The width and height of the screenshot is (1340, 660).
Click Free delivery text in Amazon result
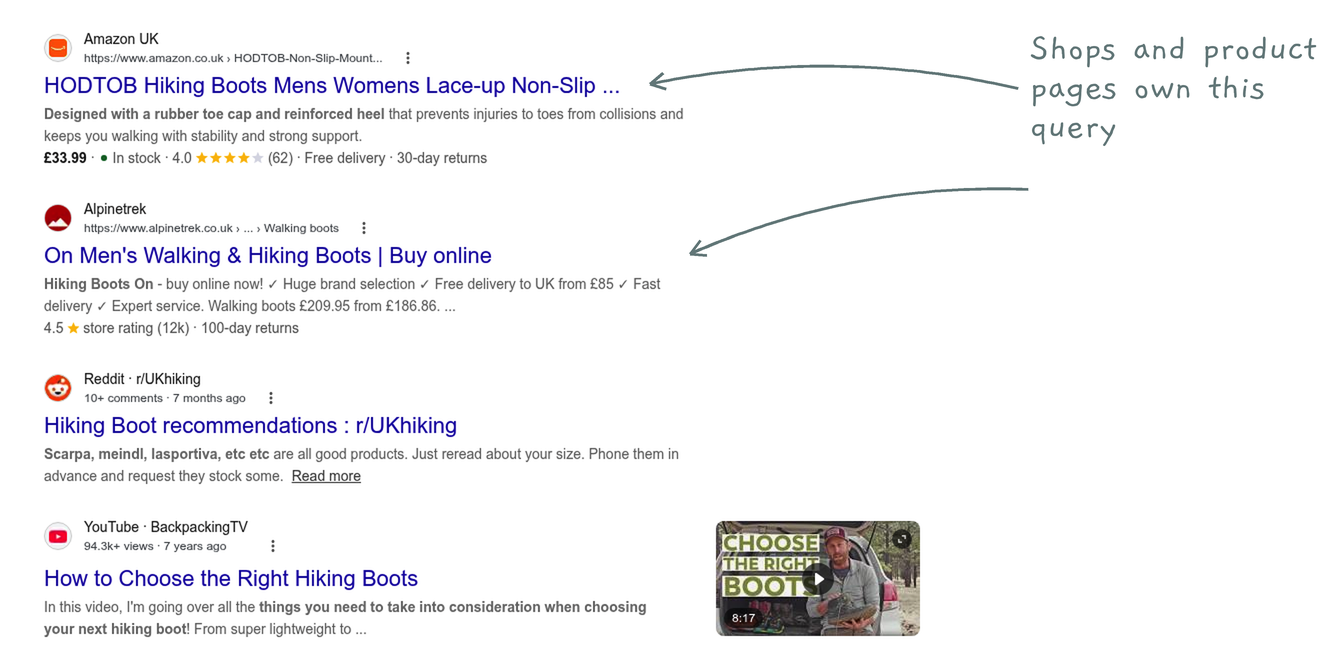click(345, 158)
